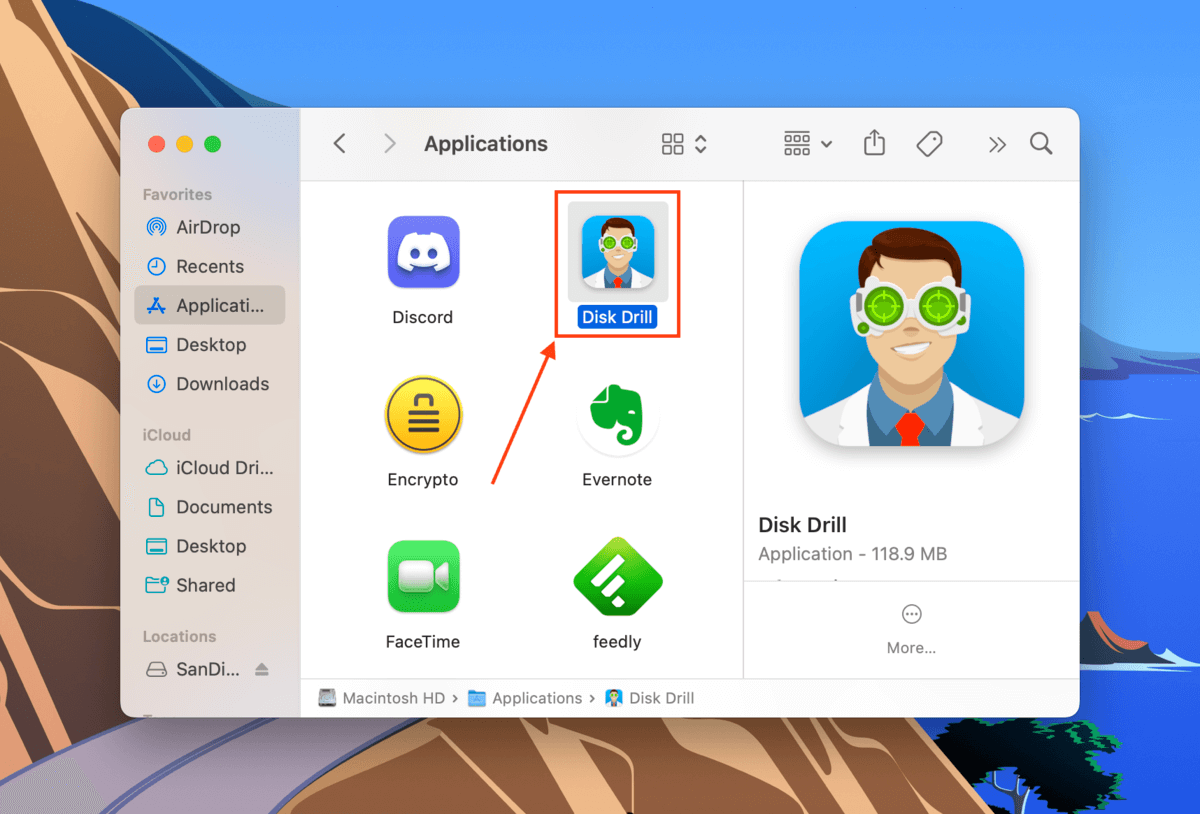Select the FaceTime app icon
Image resolution: width=1200 pixels, height=814 pixels.
(423, 577)
